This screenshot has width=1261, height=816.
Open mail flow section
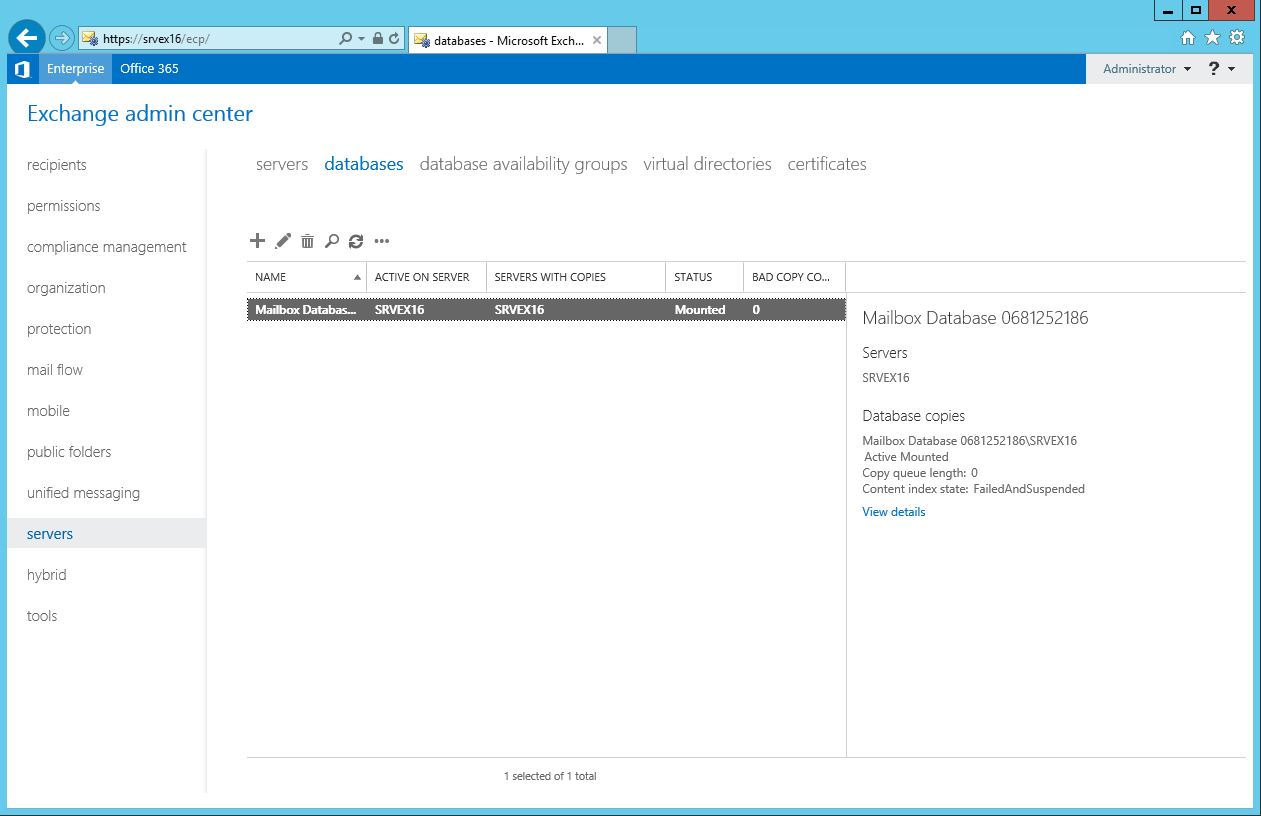coord(55,370)
